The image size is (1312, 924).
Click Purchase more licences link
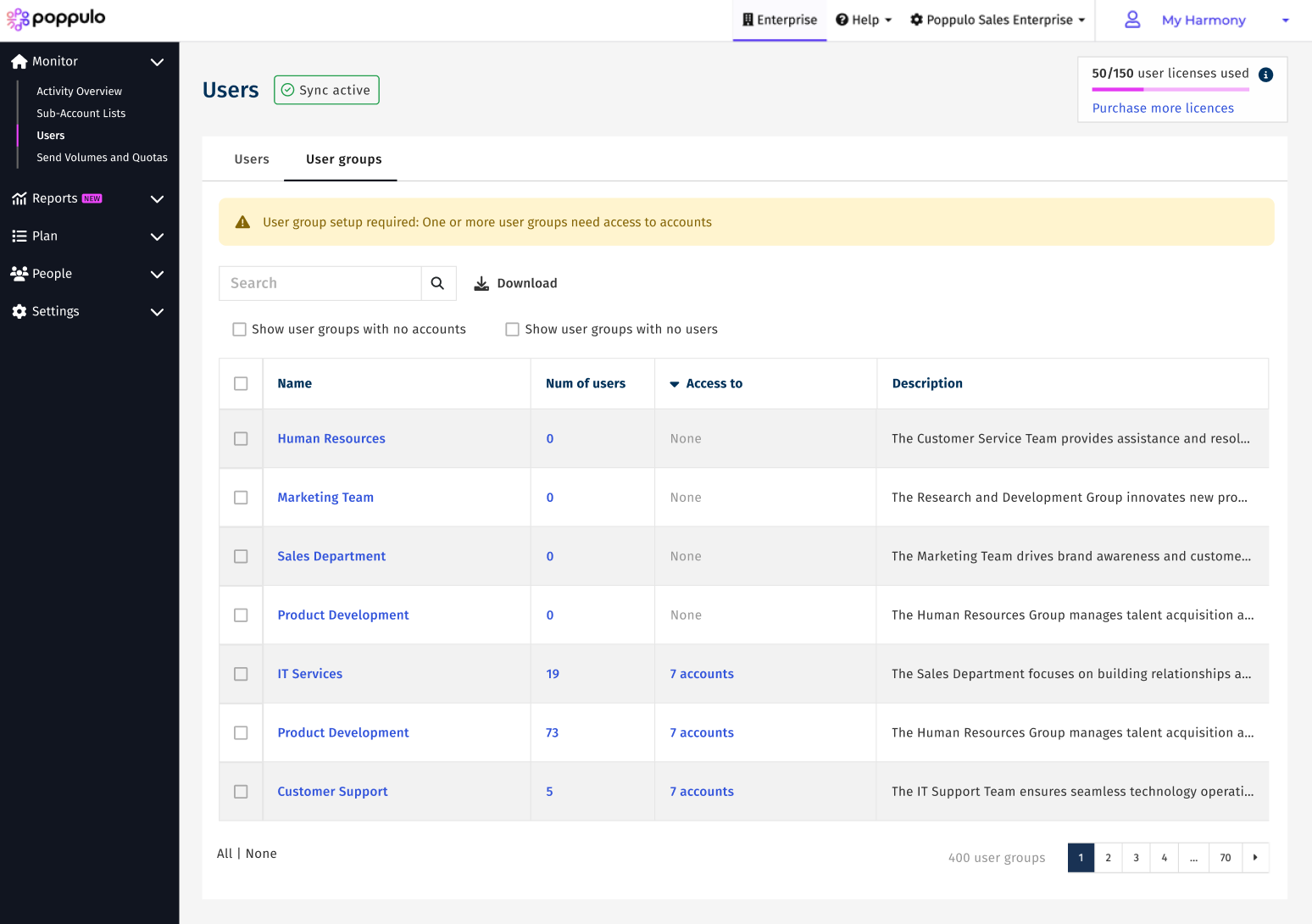(x=1163, y=109)
